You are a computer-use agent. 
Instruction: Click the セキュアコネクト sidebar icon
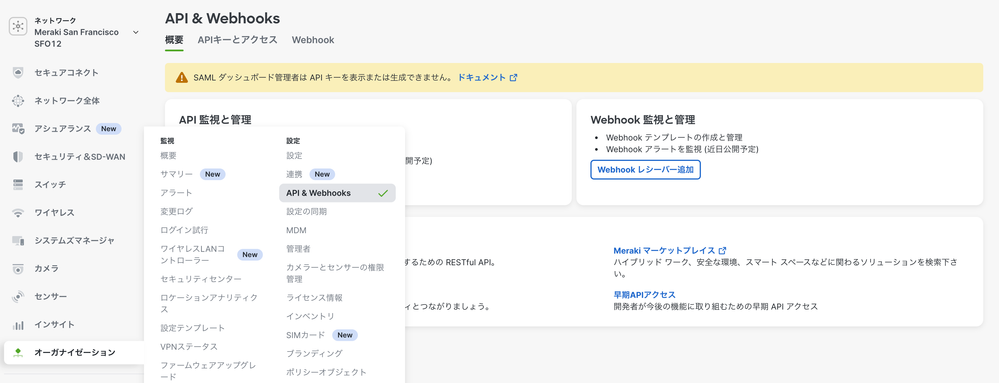tap(18, 73)
